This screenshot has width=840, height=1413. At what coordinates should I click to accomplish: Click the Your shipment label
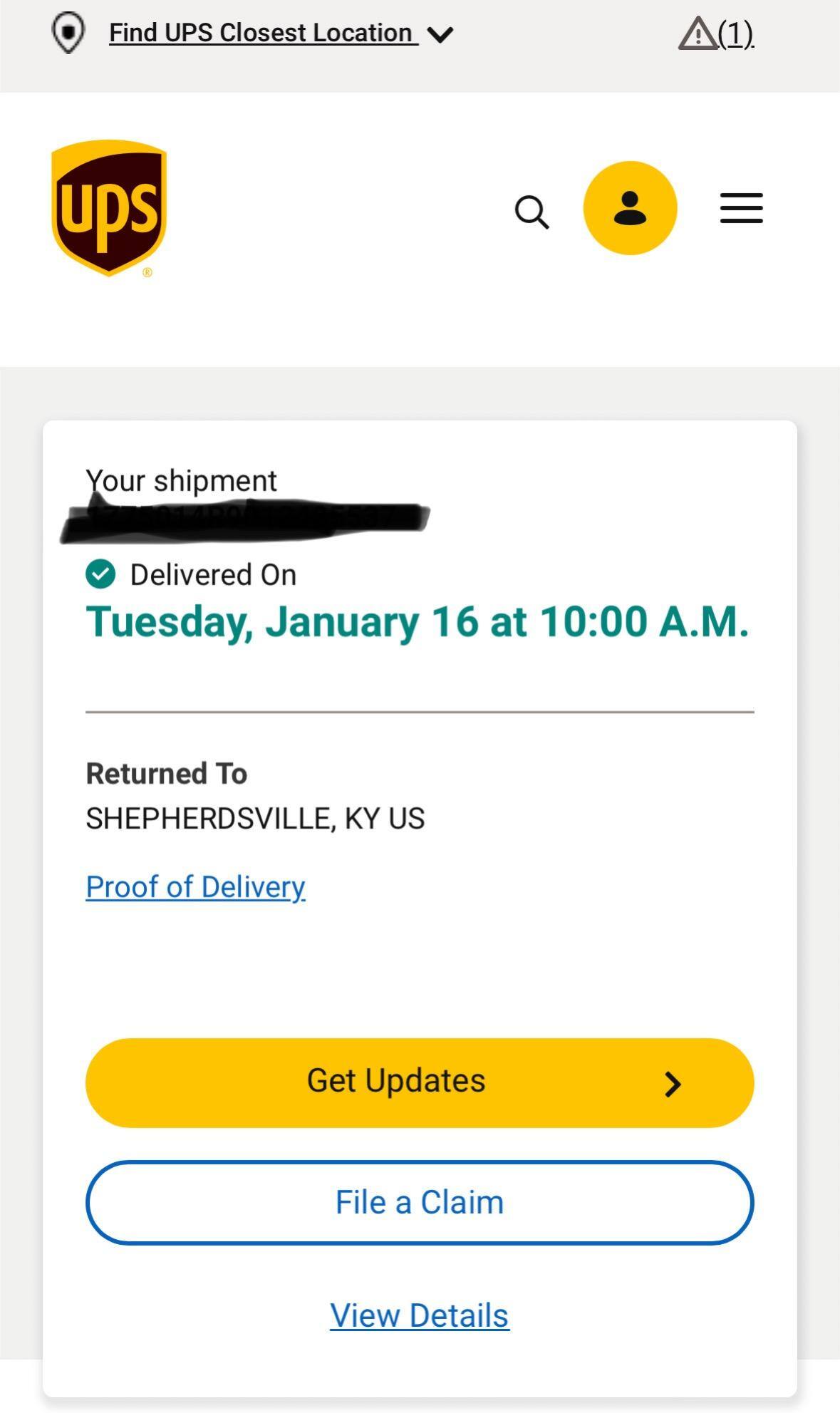pyautogui.click(x=181, y=481)
